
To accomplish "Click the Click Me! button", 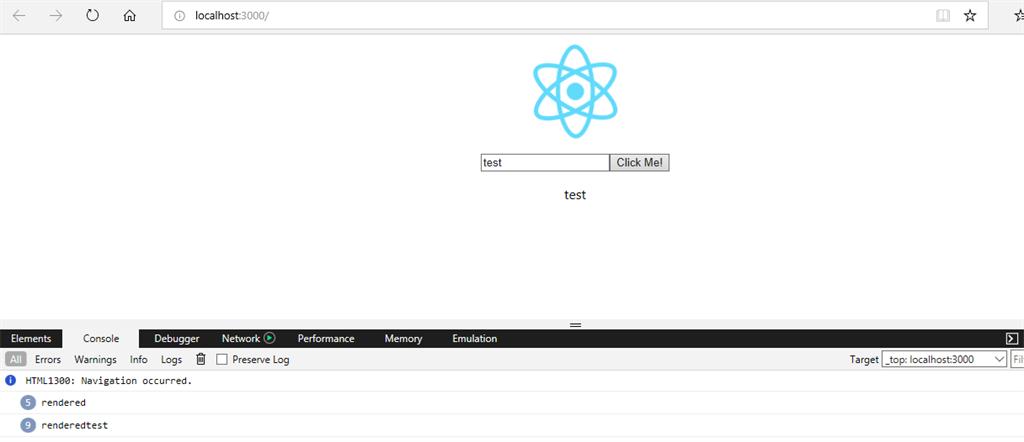I will pyautogui.click(x=639, y=163).
